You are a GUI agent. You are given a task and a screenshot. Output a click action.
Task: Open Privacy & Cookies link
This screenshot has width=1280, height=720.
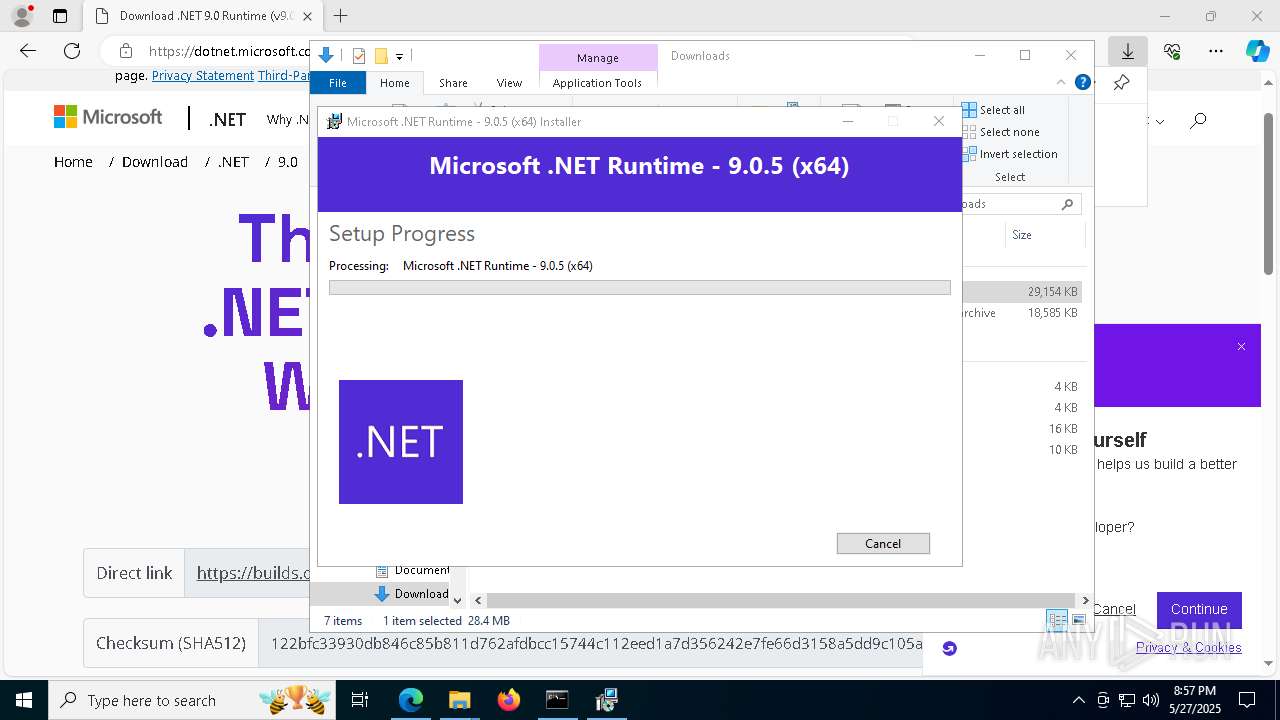pyautogui.click(x=1188, y=648)
